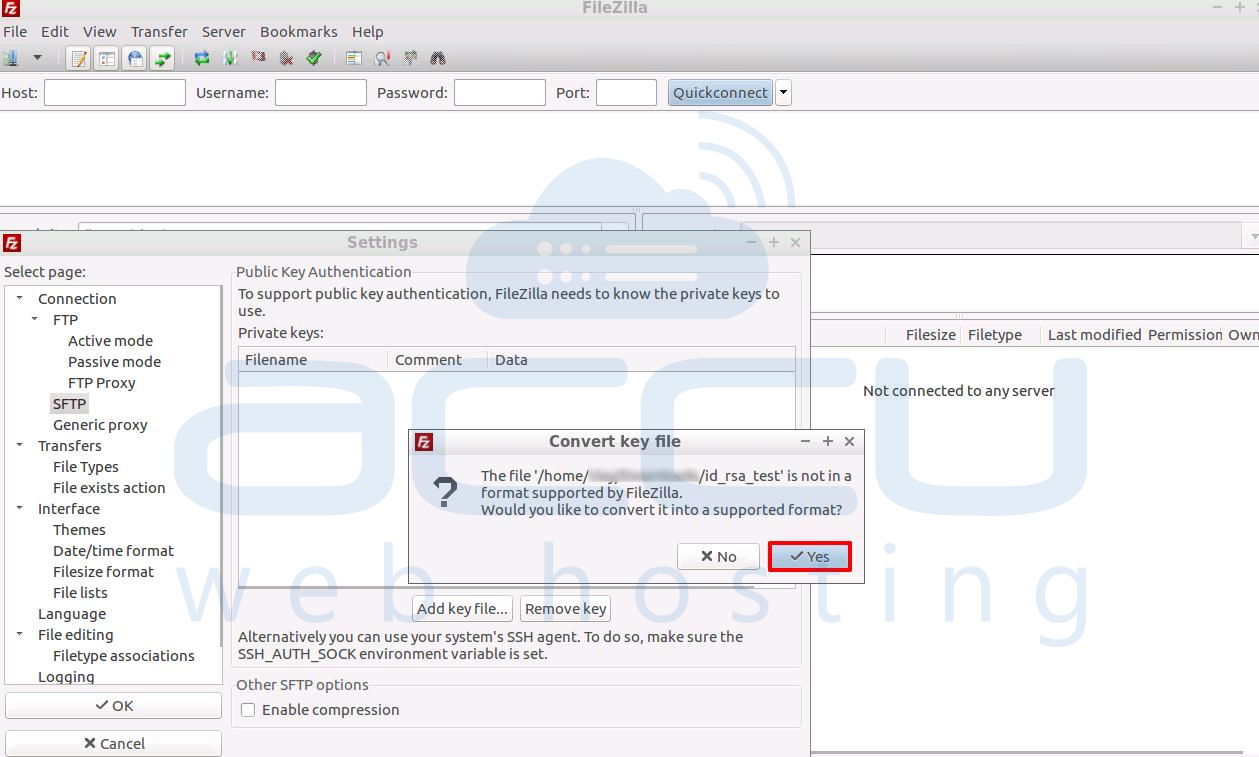Viewport: 1259px width, 757px height.
Task: Toggle processing of the transfer queue
Action: tap(230, 58)
